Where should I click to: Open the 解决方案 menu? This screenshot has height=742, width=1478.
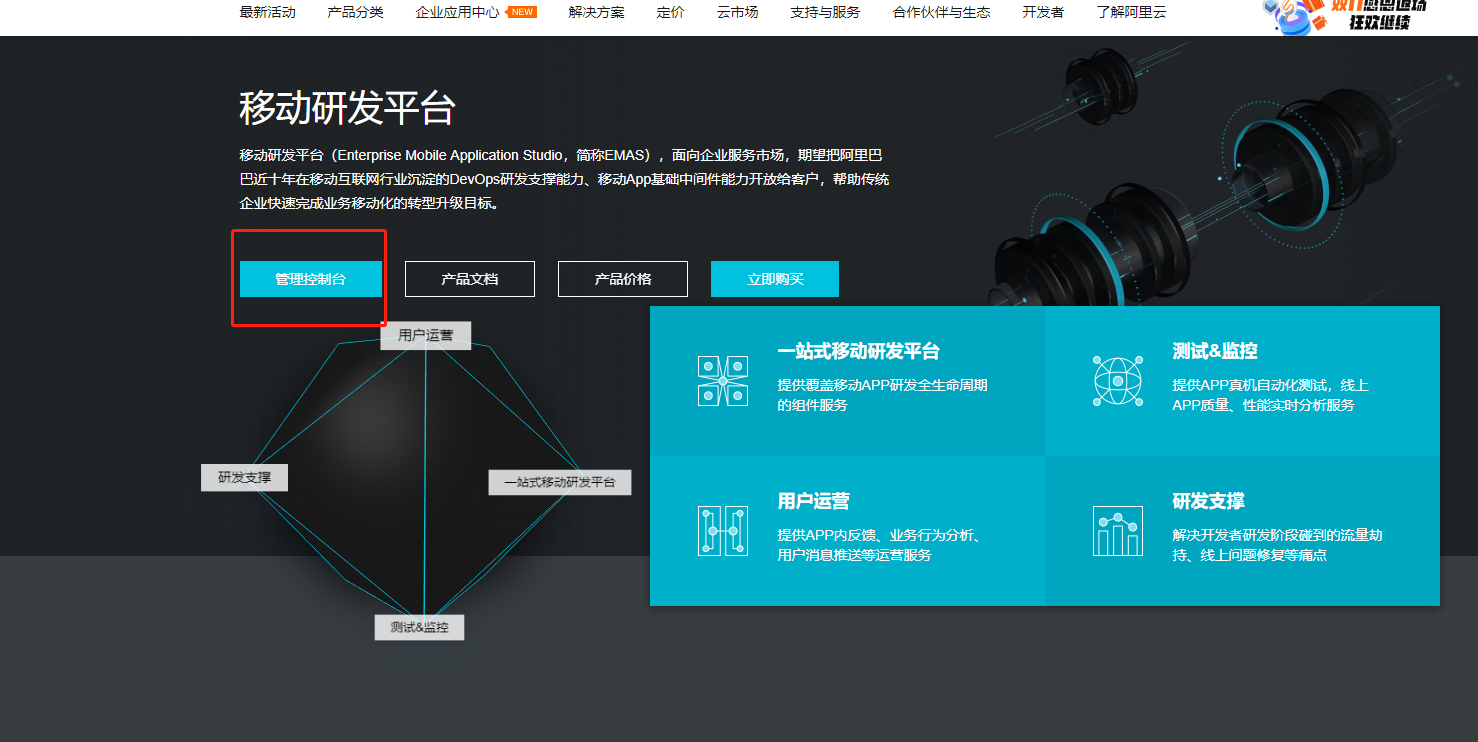point(595,13)
